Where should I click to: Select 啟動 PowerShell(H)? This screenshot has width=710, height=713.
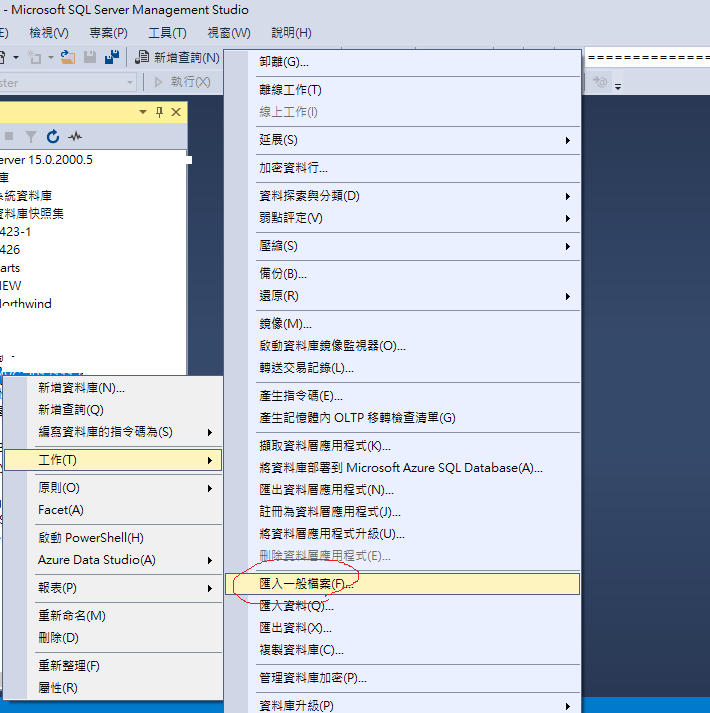click(x=113, y=538)
